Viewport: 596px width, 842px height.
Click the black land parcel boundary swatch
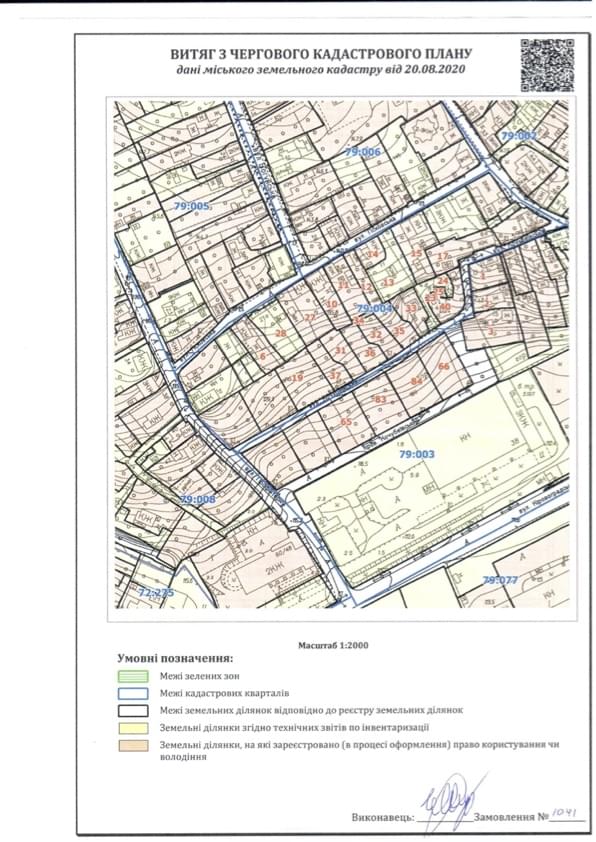[133, 710]
